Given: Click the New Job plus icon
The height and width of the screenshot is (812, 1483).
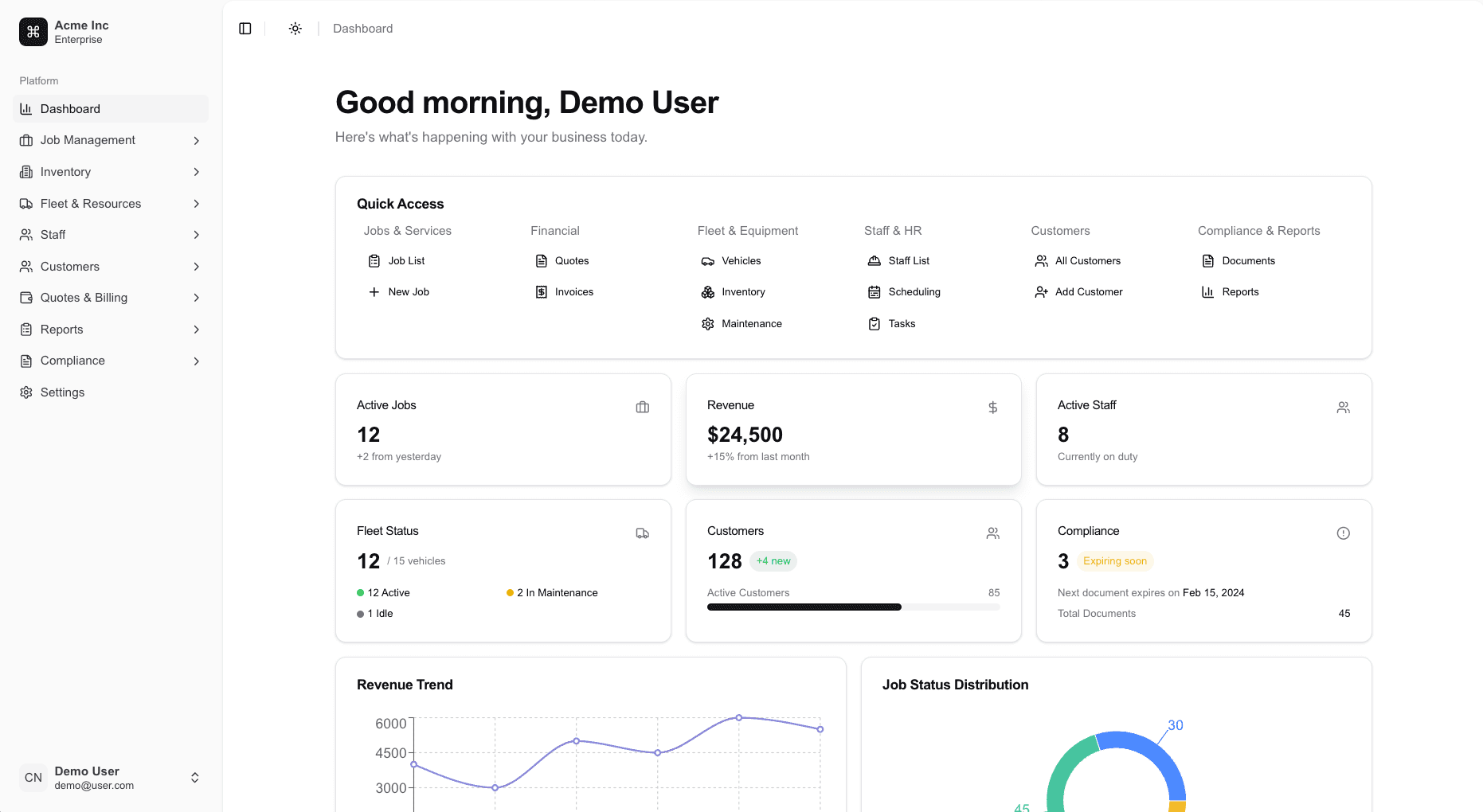Looking at the screenshot, I should [x=374, y=292].
